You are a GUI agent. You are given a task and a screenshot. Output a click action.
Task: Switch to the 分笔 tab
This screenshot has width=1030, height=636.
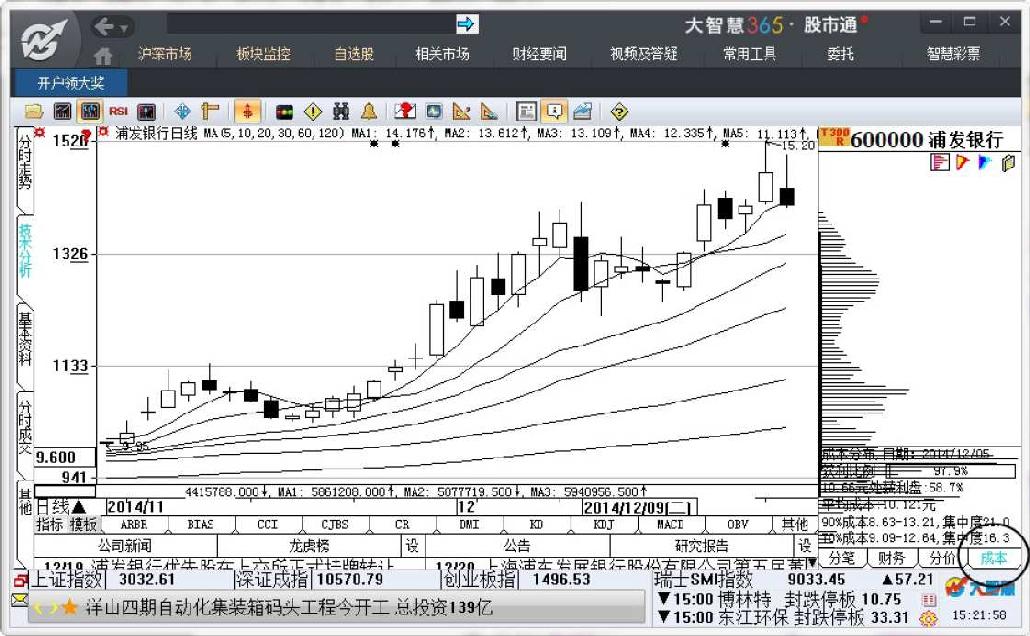(842, 558)
